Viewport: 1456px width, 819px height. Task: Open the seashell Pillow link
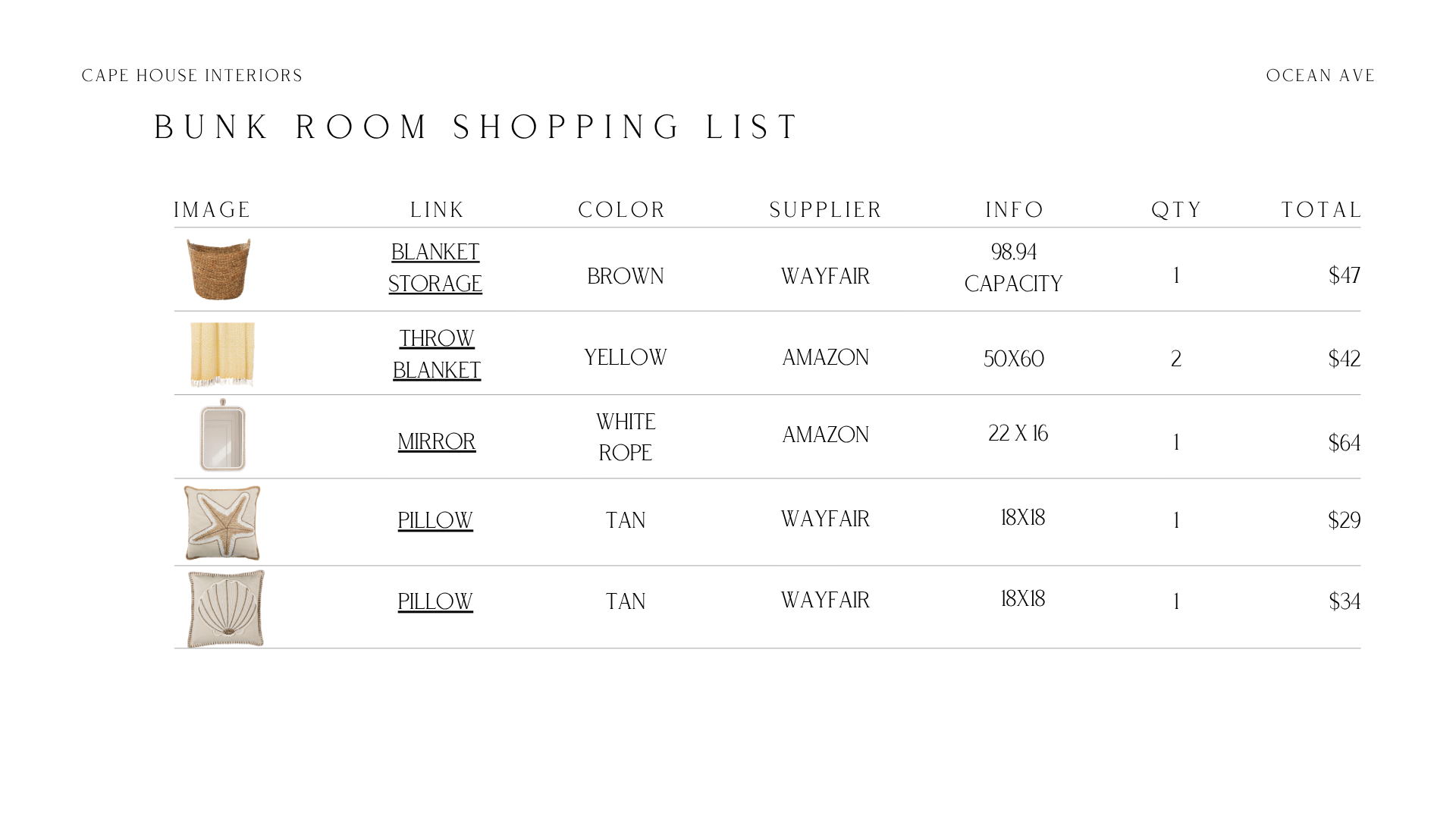[x=435, y=601]
